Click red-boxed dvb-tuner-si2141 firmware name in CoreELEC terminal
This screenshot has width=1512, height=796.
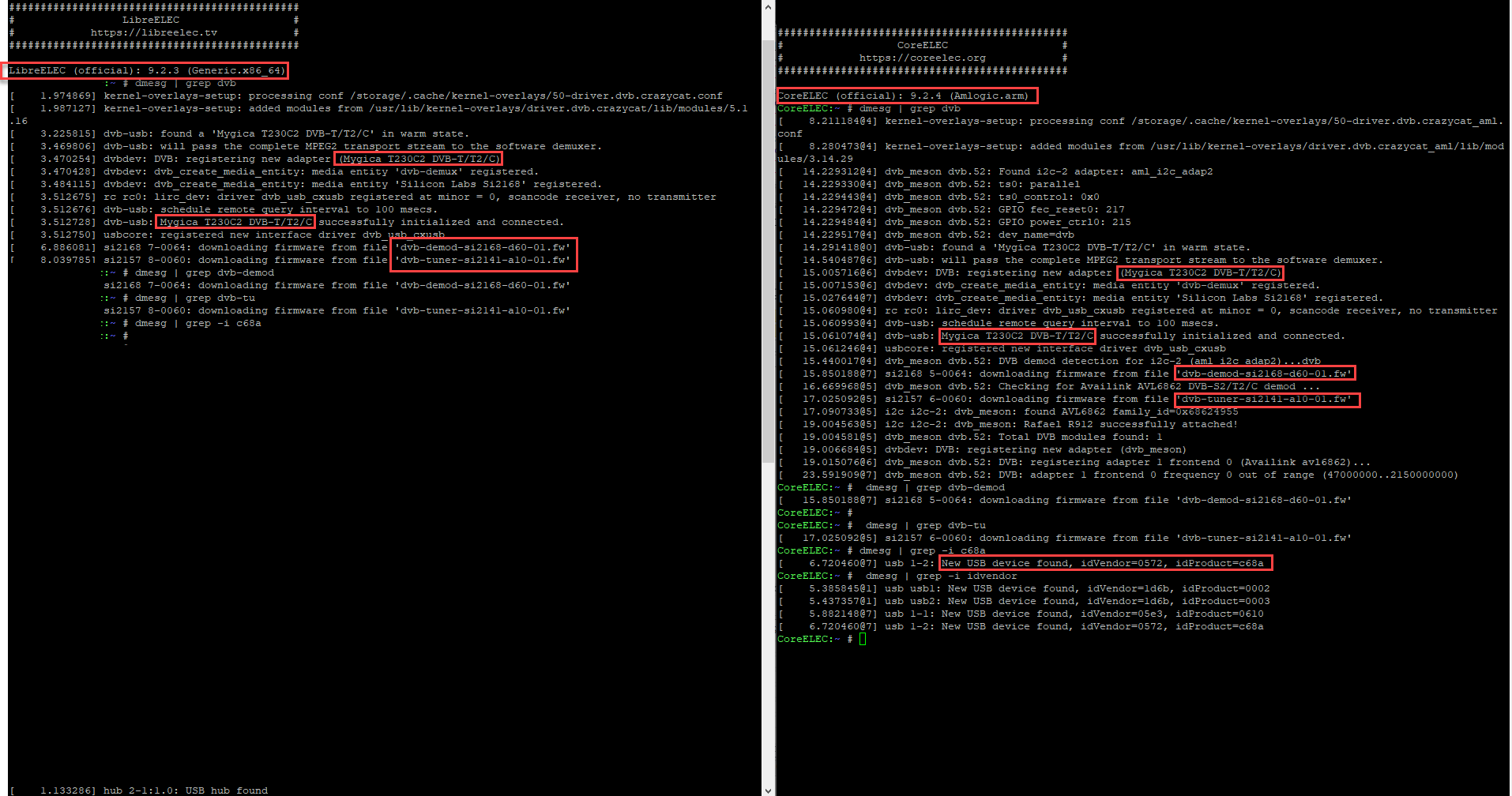[x=1266, y=399]
